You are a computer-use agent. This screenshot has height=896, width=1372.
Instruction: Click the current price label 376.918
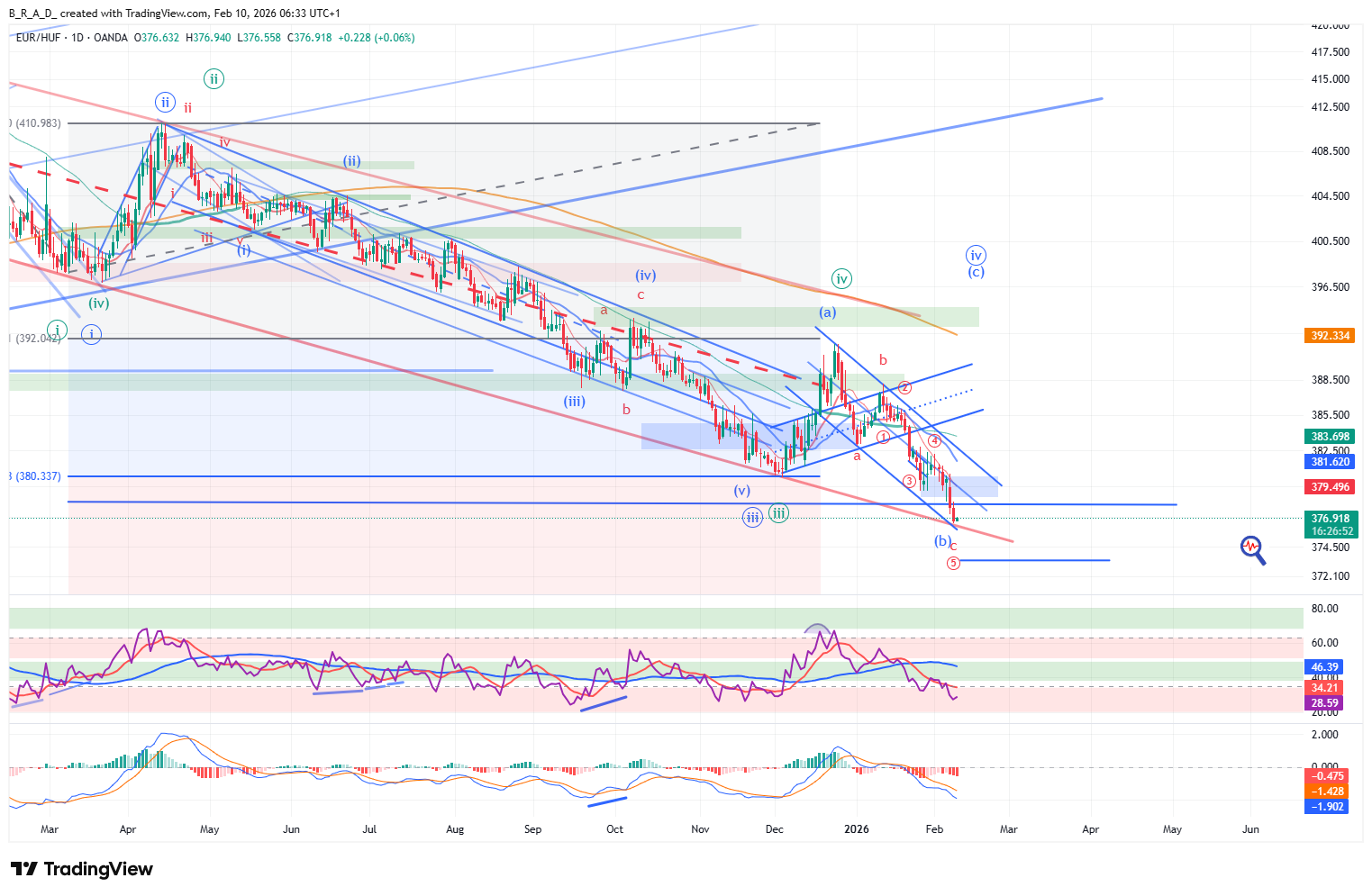(1330, 519)
